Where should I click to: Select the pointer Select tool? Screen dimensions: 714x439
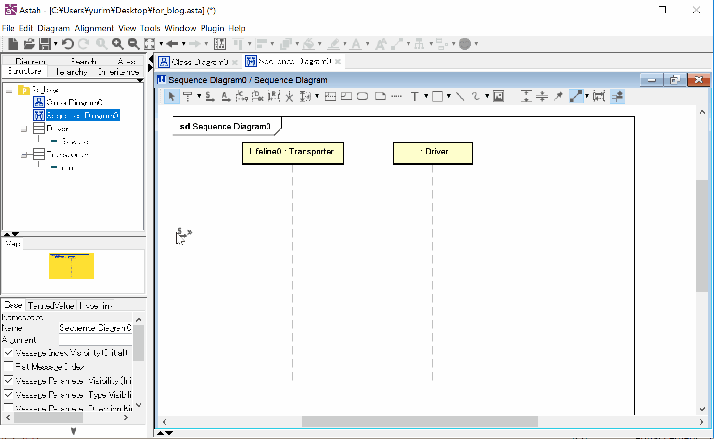(171, 96)
